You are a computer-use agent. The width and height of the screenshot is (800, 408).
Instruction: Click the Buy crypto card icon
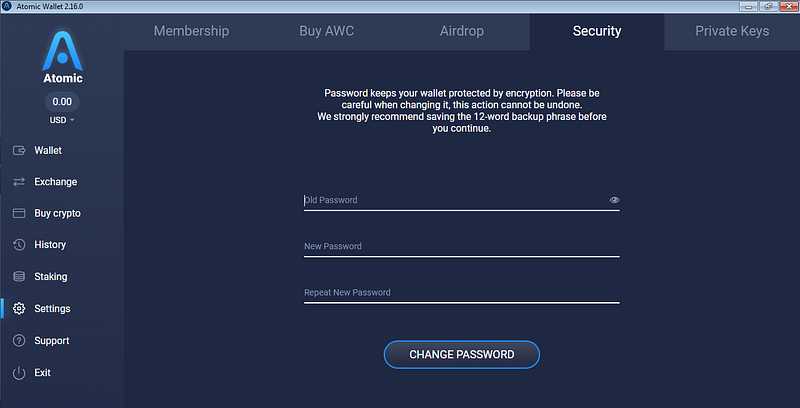pos(19,213)
